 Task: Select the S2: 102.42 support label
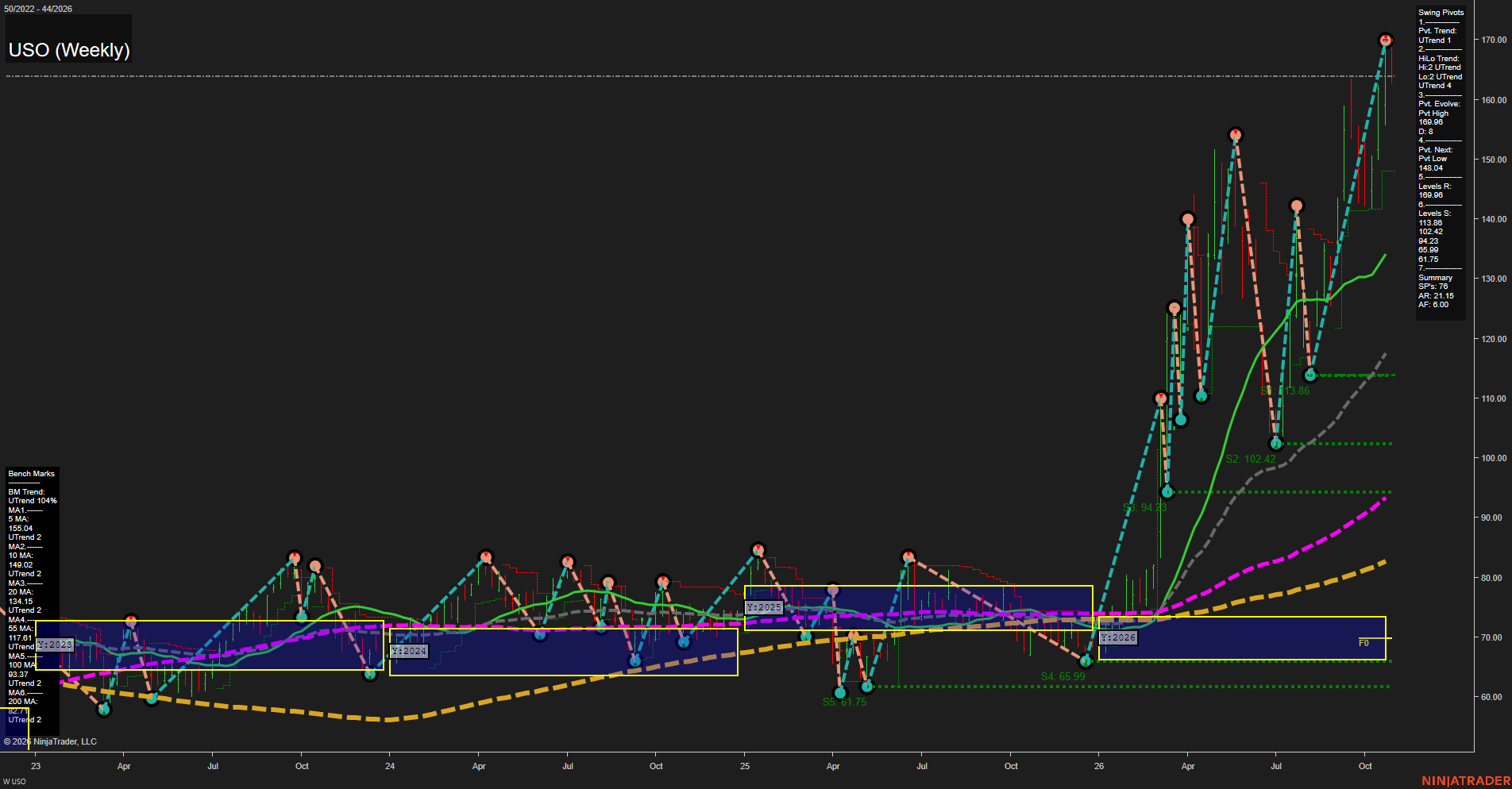click(1251, 459)
